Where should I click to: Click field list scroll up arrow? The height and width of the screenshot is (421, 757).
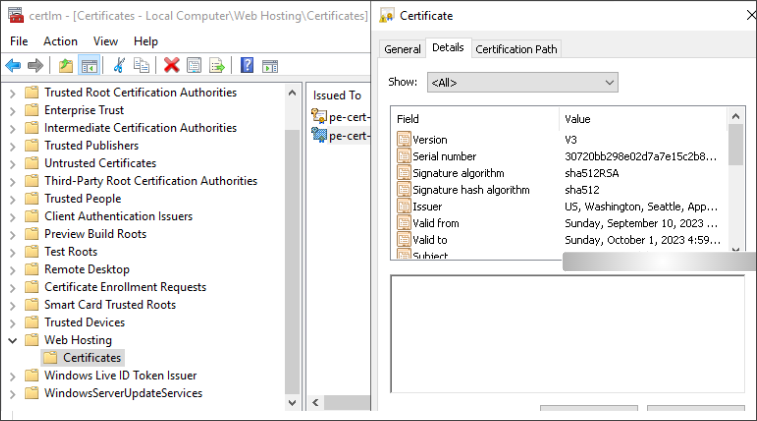click(735, 116)
